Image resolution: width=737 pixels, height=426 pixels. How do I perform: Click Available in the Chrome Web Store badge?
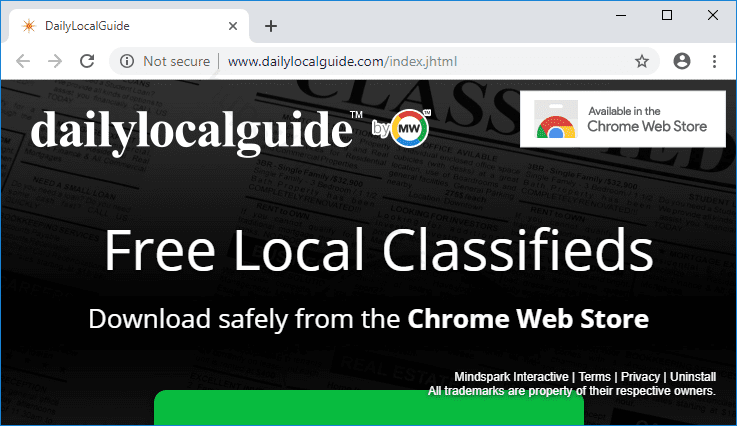coord(622,119)
